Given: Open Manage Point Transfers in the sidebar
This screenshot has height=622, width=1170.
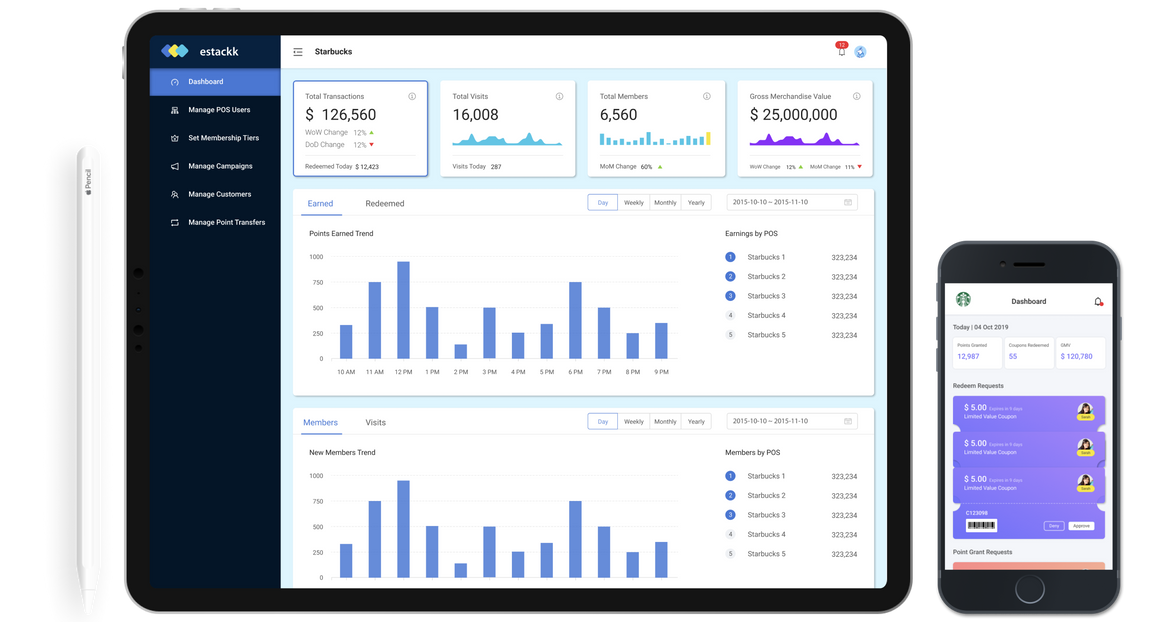Looking at the screenshot, I should coord(226,222).
